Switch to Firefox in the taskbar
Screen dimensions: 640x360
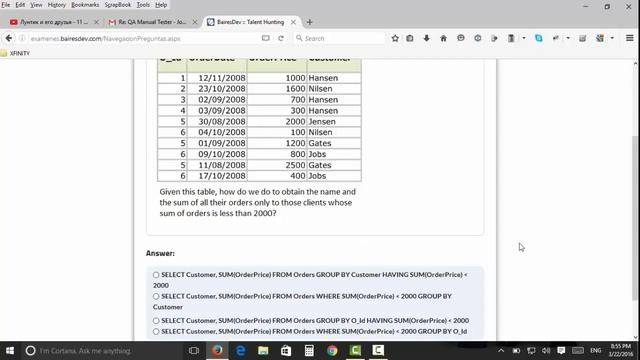(217, 351)
